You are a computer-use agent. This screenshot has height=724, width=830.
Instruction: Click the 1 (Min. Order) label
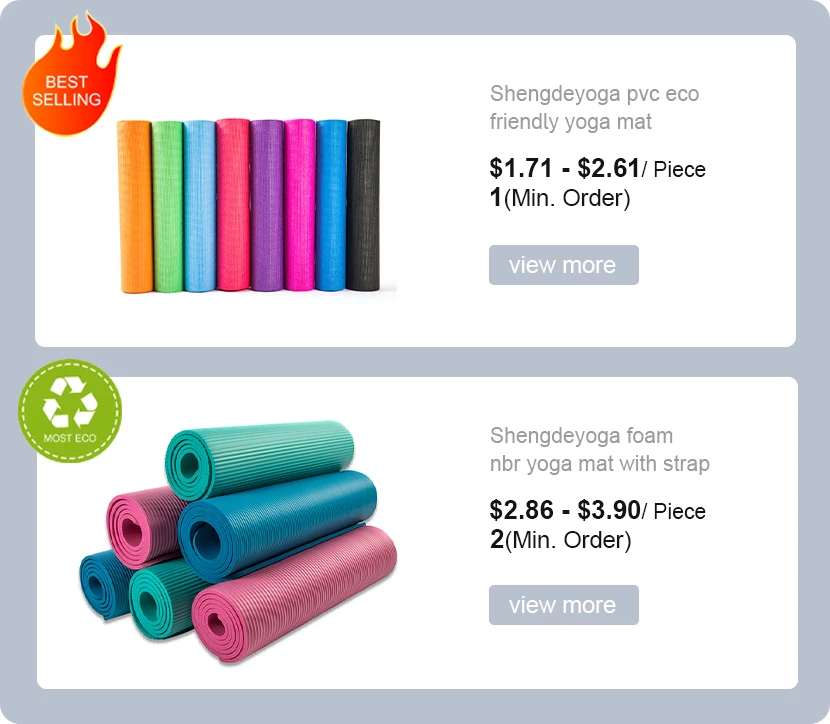click(560, 198)
